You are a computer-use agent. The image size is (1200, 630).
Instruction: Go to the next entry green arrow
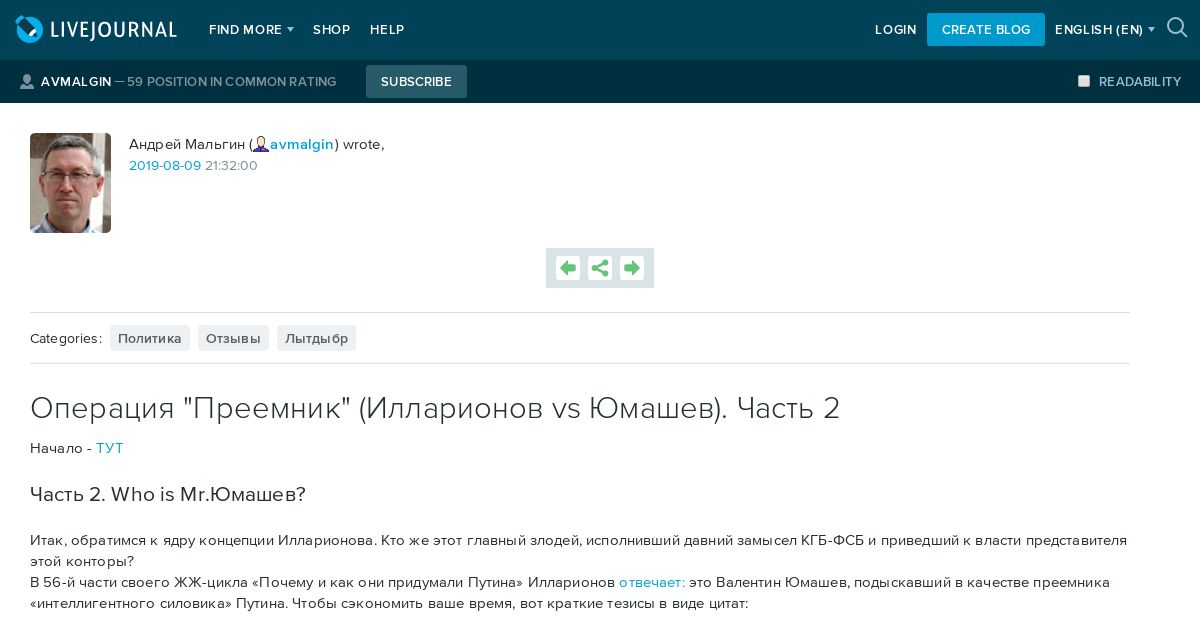point(632,268)
